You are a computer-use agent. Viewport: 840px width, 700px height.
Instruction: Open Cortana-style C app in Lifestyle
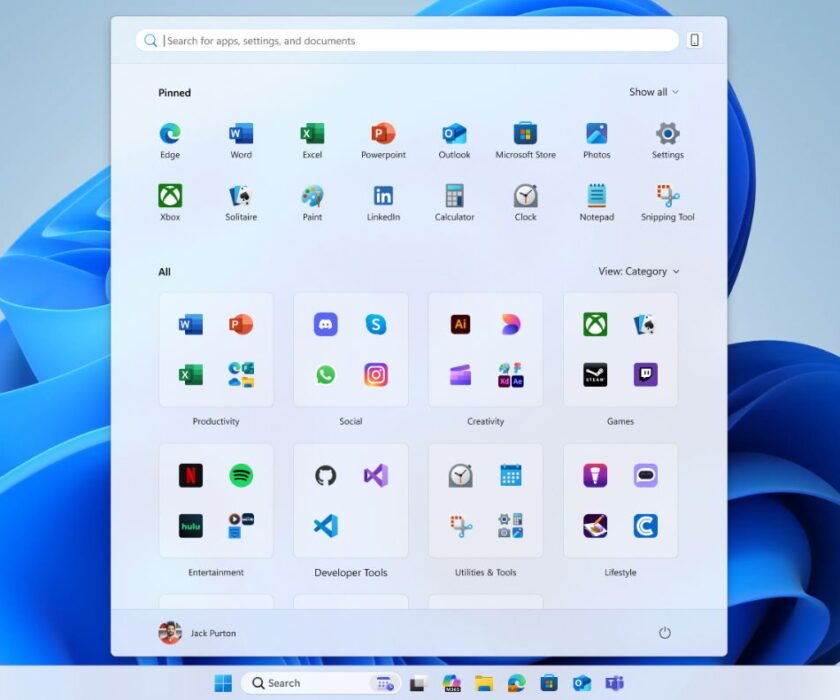[646, 526]
